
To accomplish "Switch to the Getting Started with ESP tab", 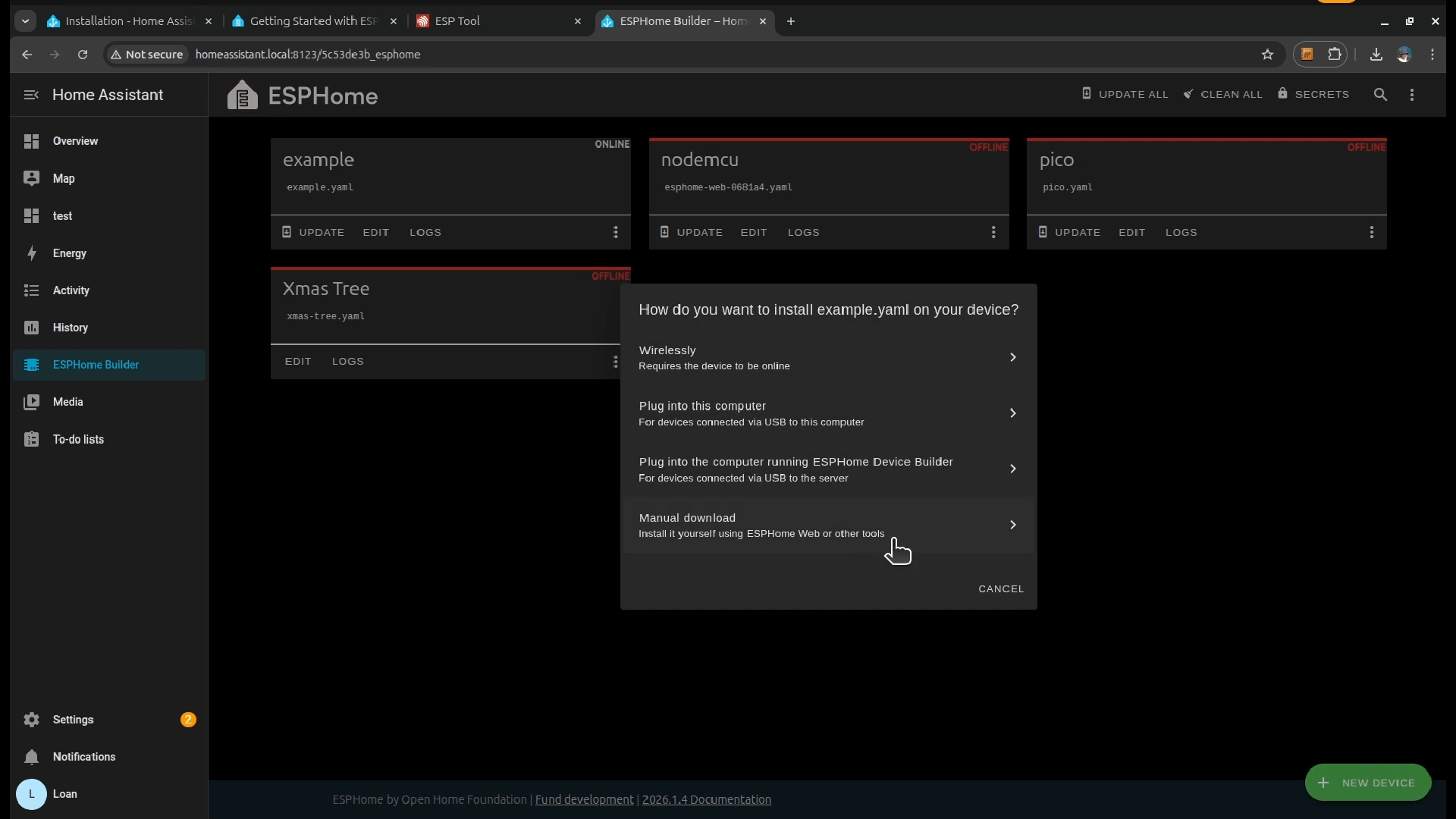I will [x=315, y=21].
